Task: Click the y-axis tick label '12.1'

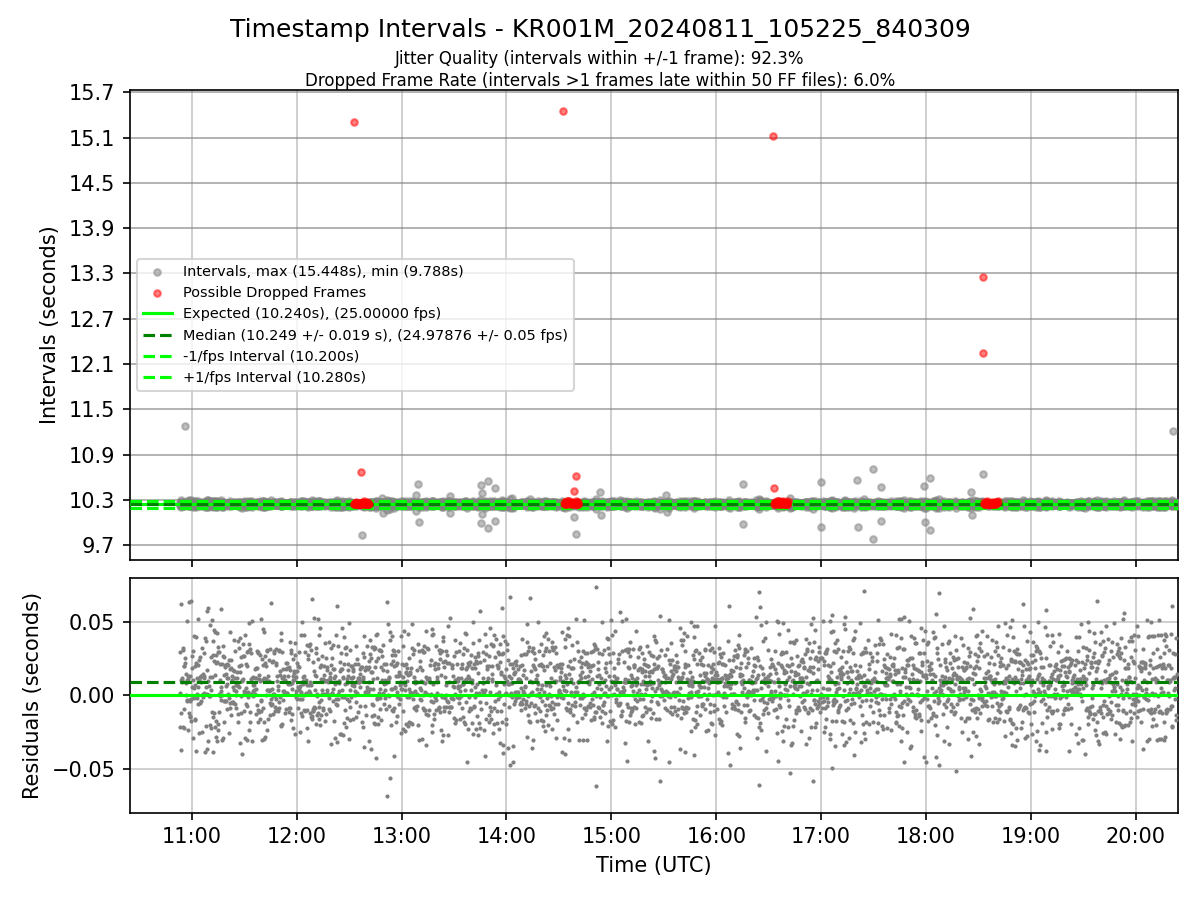Action: [94, 364]
